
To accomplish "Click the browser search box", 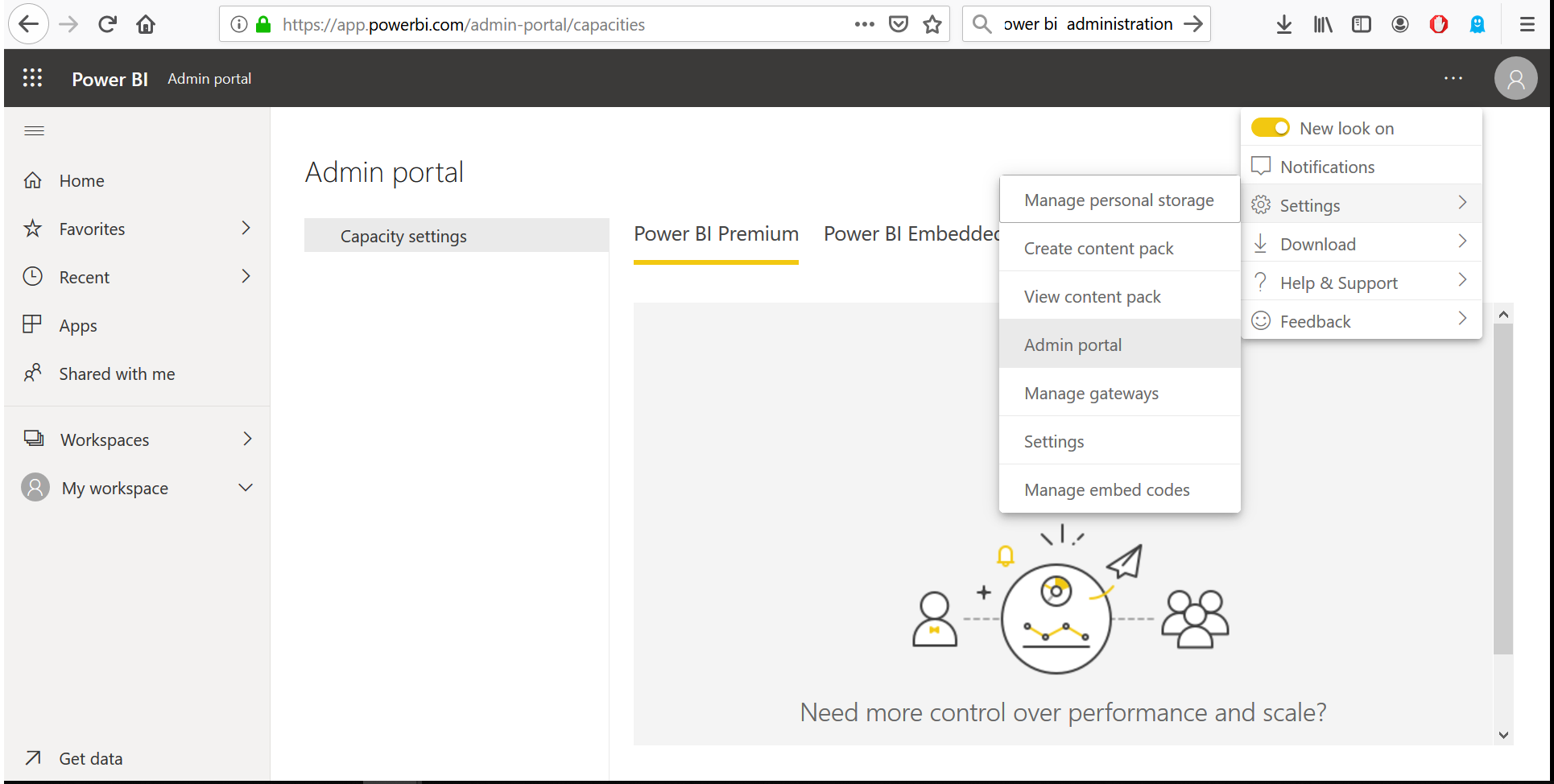I will [1086, 24].
